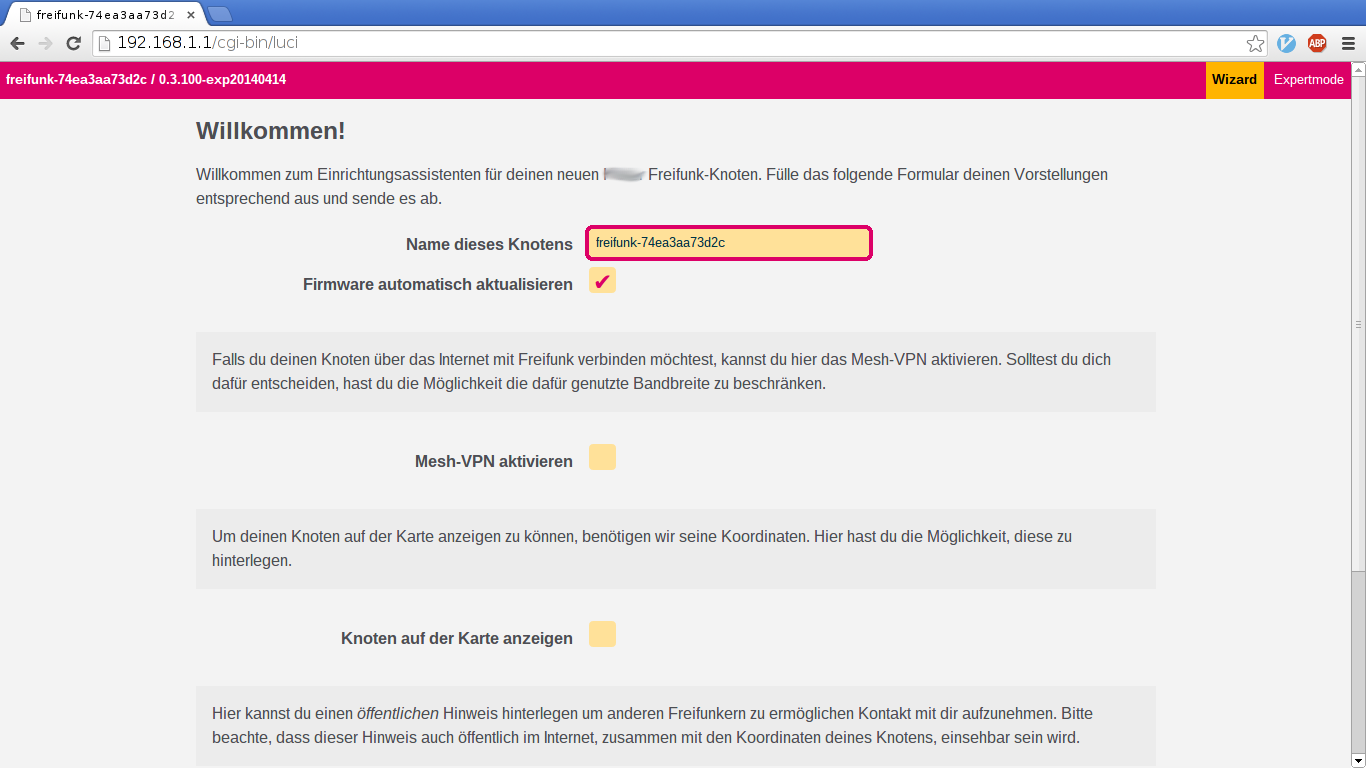
Task: Close the freifunk browser tab
Action: [190, 15]
